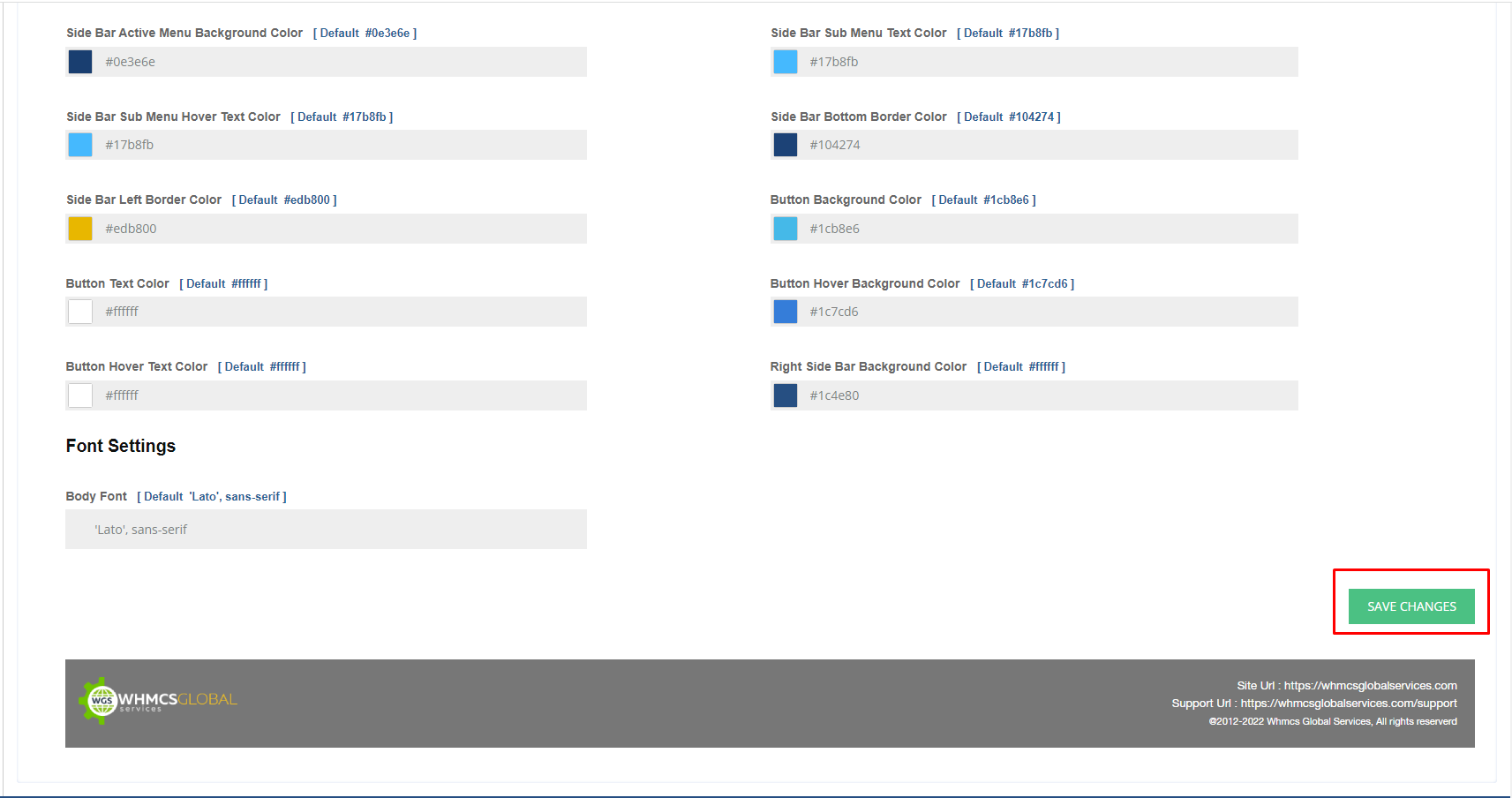Open Right Side Bar Background color swatch

(785, 395)
